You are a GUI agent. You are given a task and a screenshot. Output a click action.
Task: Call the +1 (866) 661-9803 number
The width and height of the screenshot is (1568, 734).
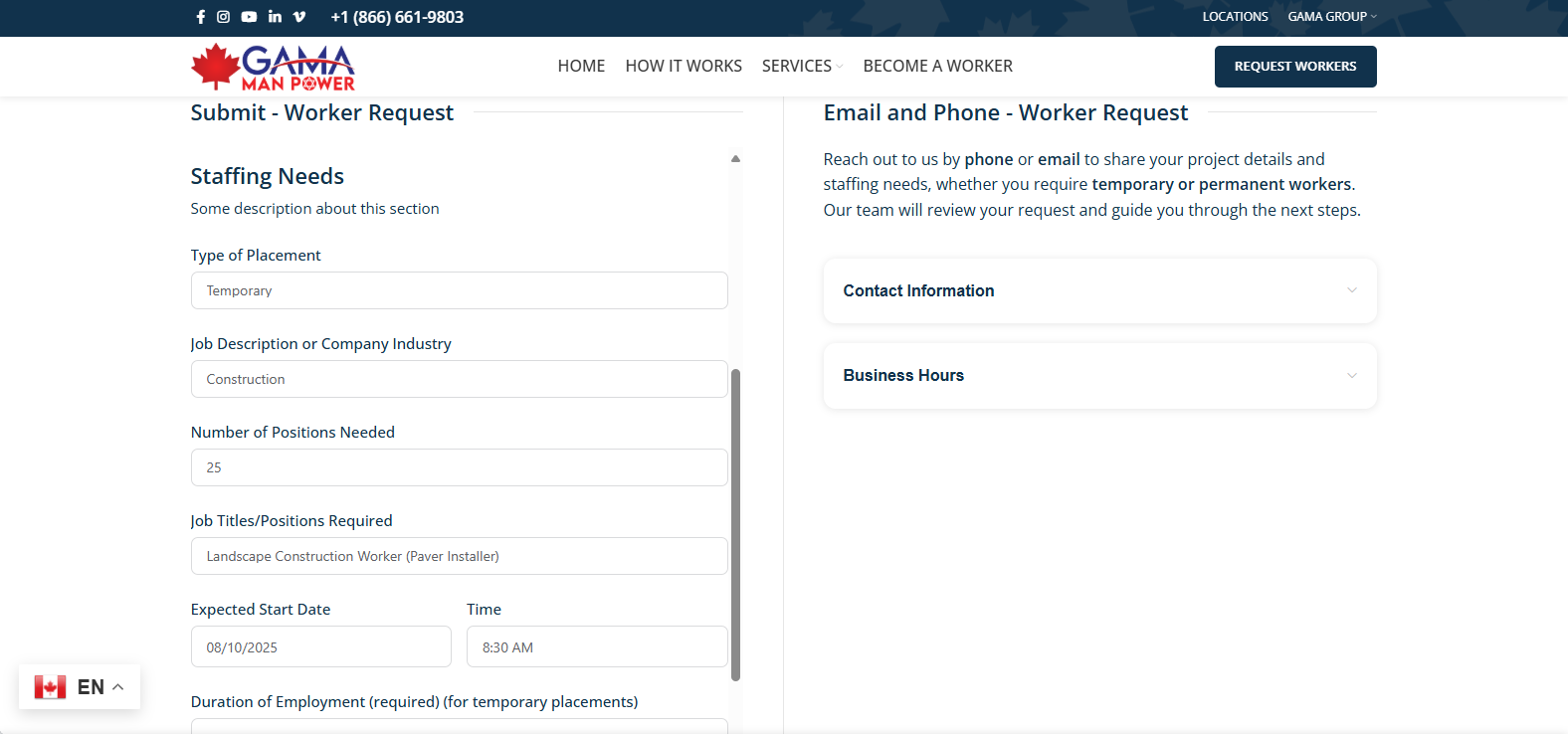(397, 17)
